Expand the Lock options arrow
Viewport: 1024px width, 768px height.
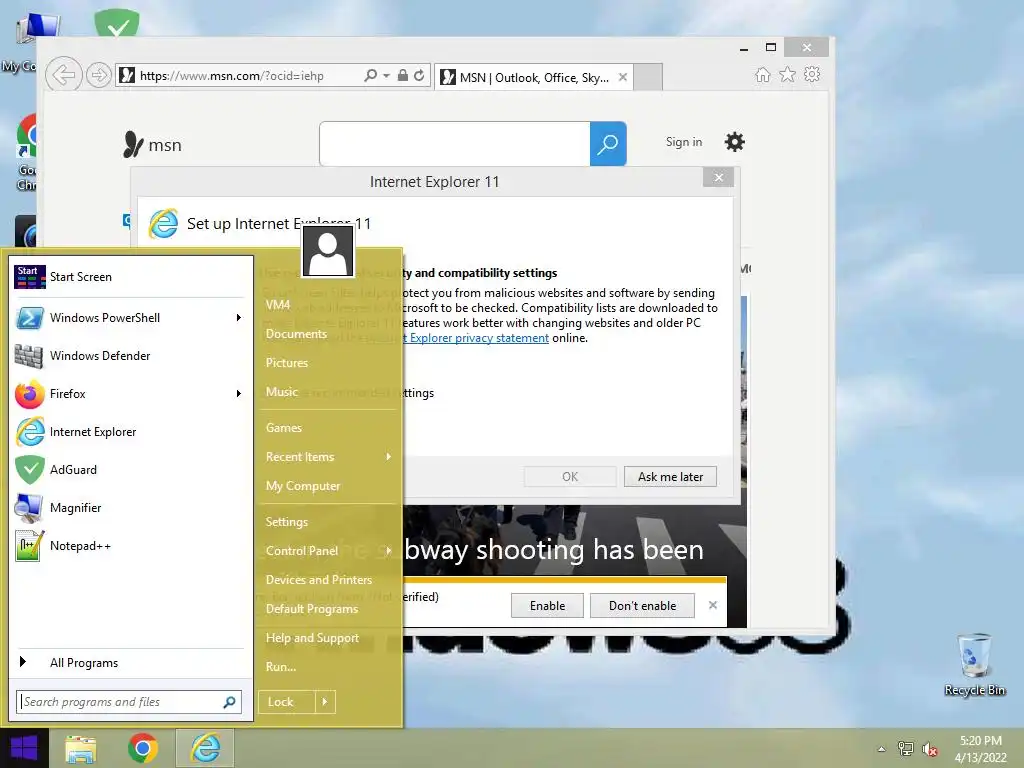[325, 702]
